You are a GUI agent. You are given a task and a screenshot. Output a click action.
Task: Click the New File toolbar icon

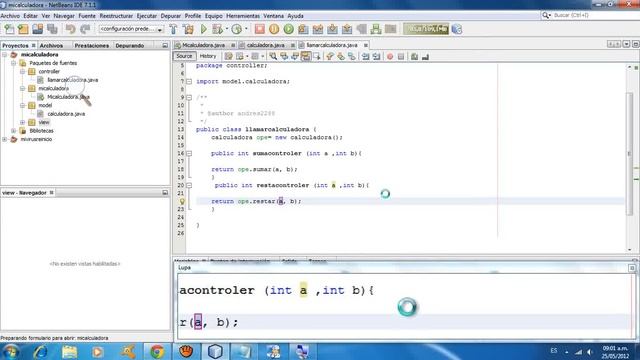pos(9,29)
